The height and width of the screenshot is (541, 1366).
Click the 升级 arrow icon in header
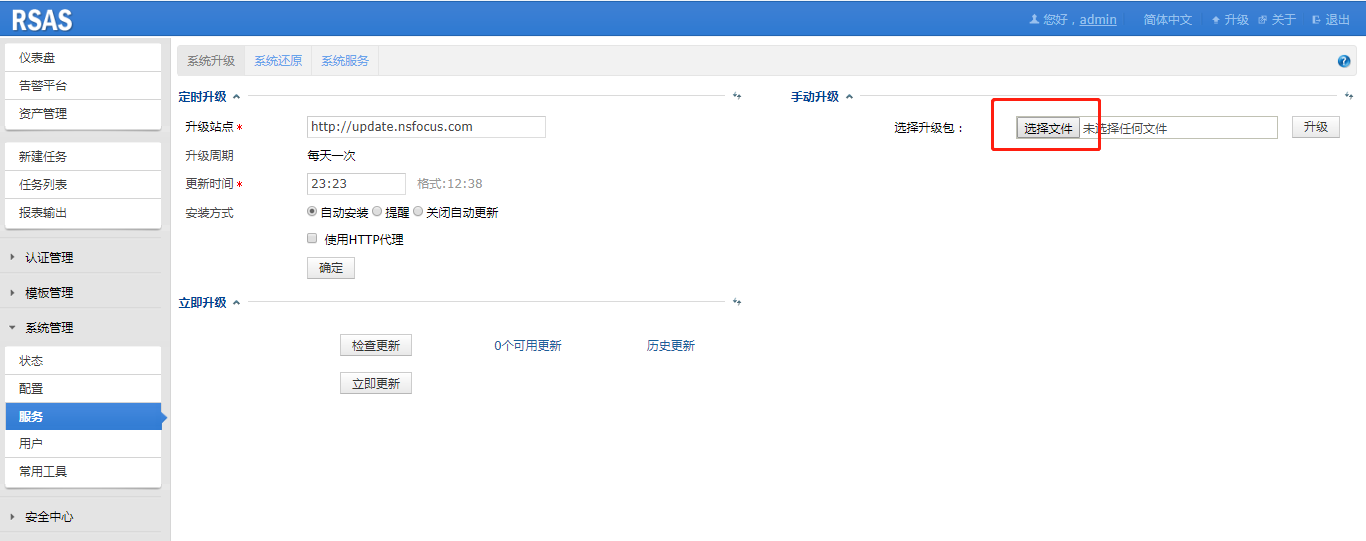click(1216, 20)
